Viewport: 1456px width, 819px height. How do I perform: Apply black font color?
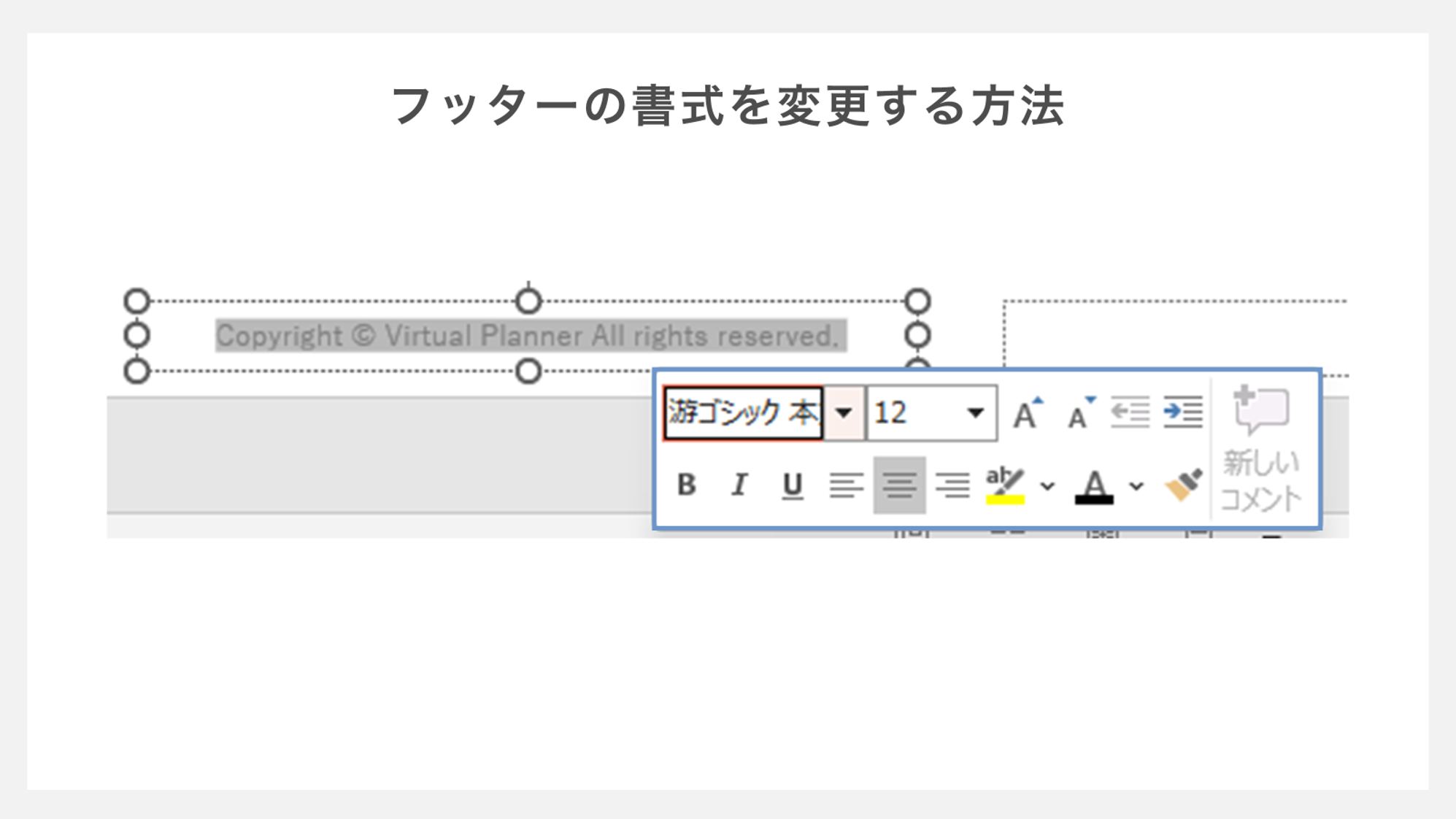(1094, 486)
